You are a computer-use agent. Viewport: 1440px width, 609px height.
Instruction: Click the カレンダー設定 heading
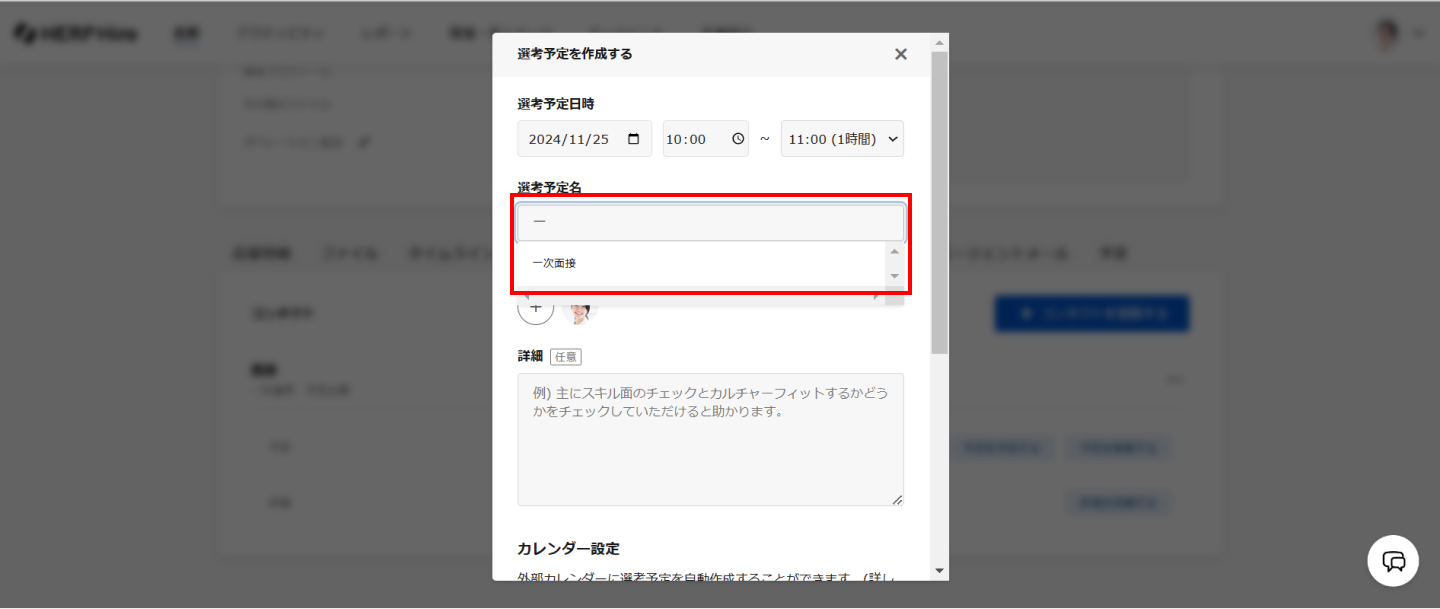(568, 549)
